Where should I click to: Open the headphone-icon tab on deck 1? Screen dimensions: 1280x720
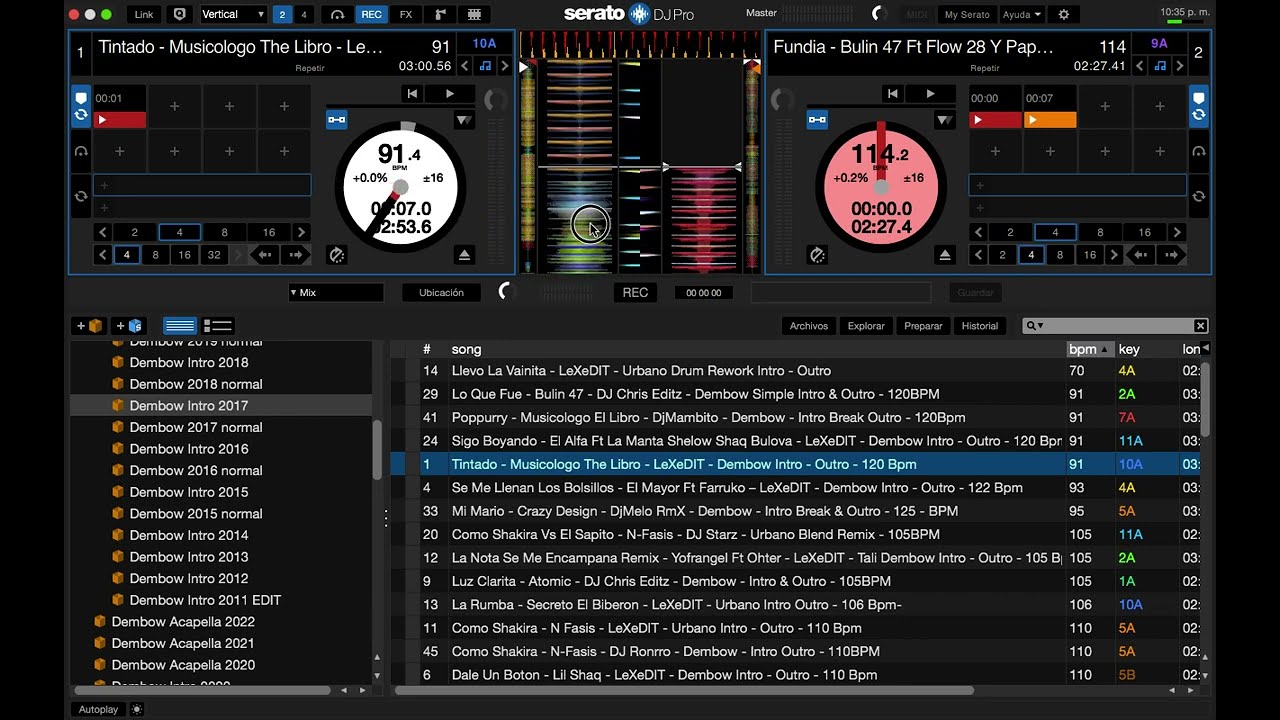coord(81,152)
